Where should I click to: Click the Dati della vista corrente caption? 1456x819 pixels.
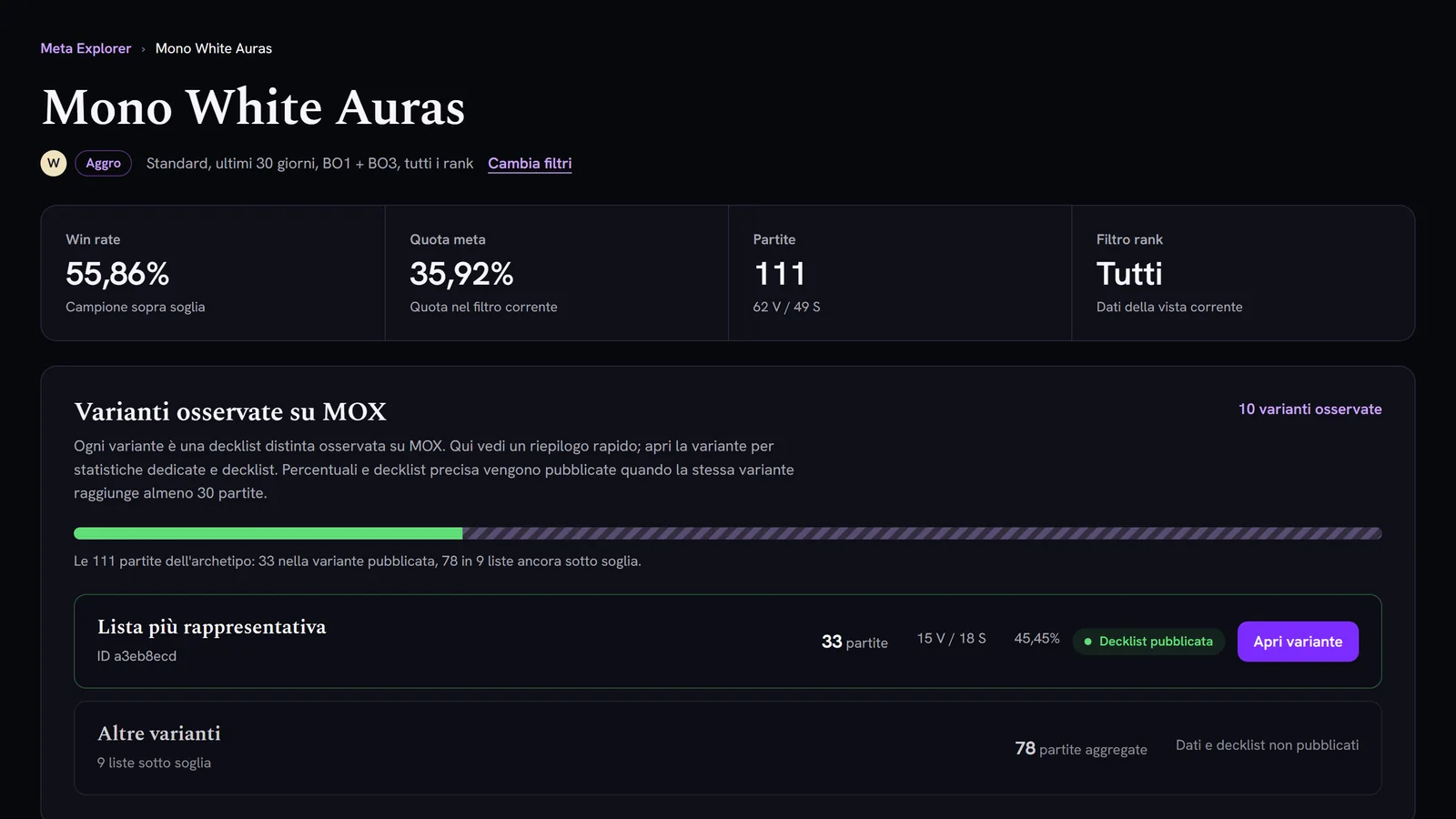click(x=1169, y=307)
